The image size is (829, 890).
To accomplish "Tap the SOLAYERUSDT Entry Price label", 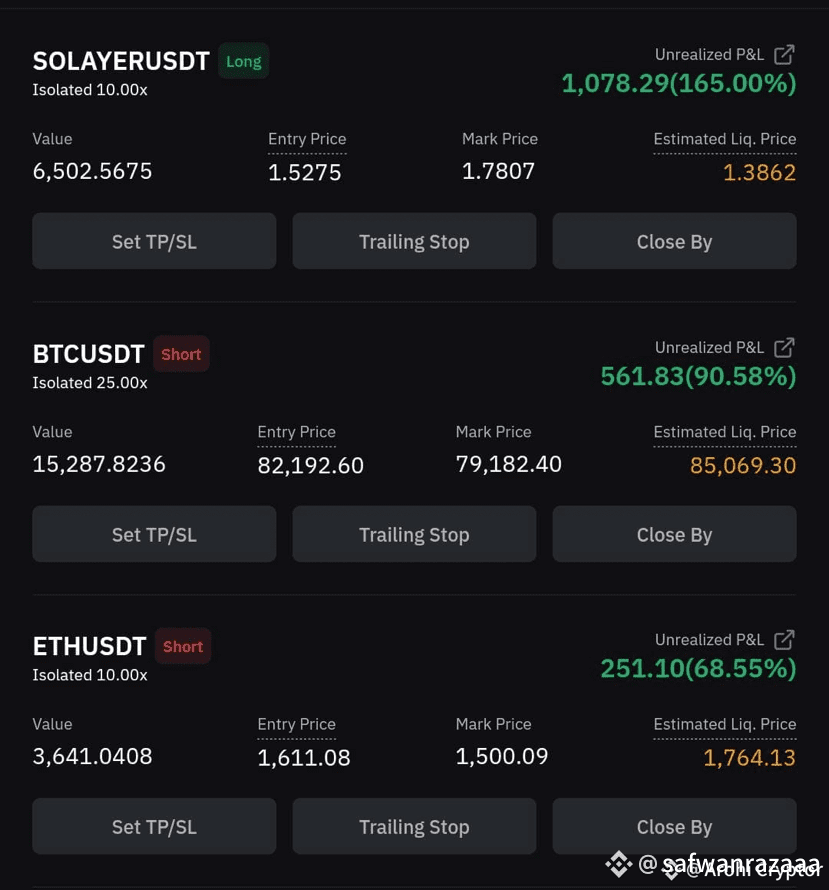I will 307,139.
